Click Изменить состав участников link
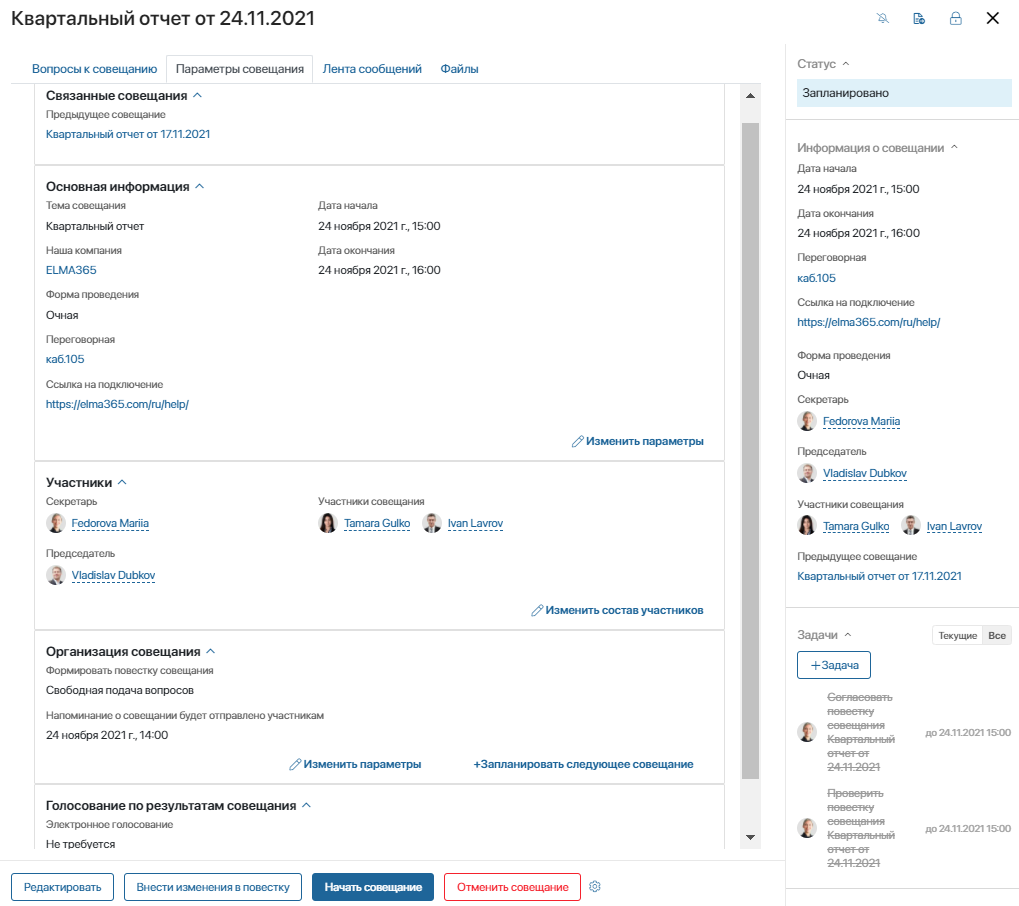 click(x=625, y=610)
